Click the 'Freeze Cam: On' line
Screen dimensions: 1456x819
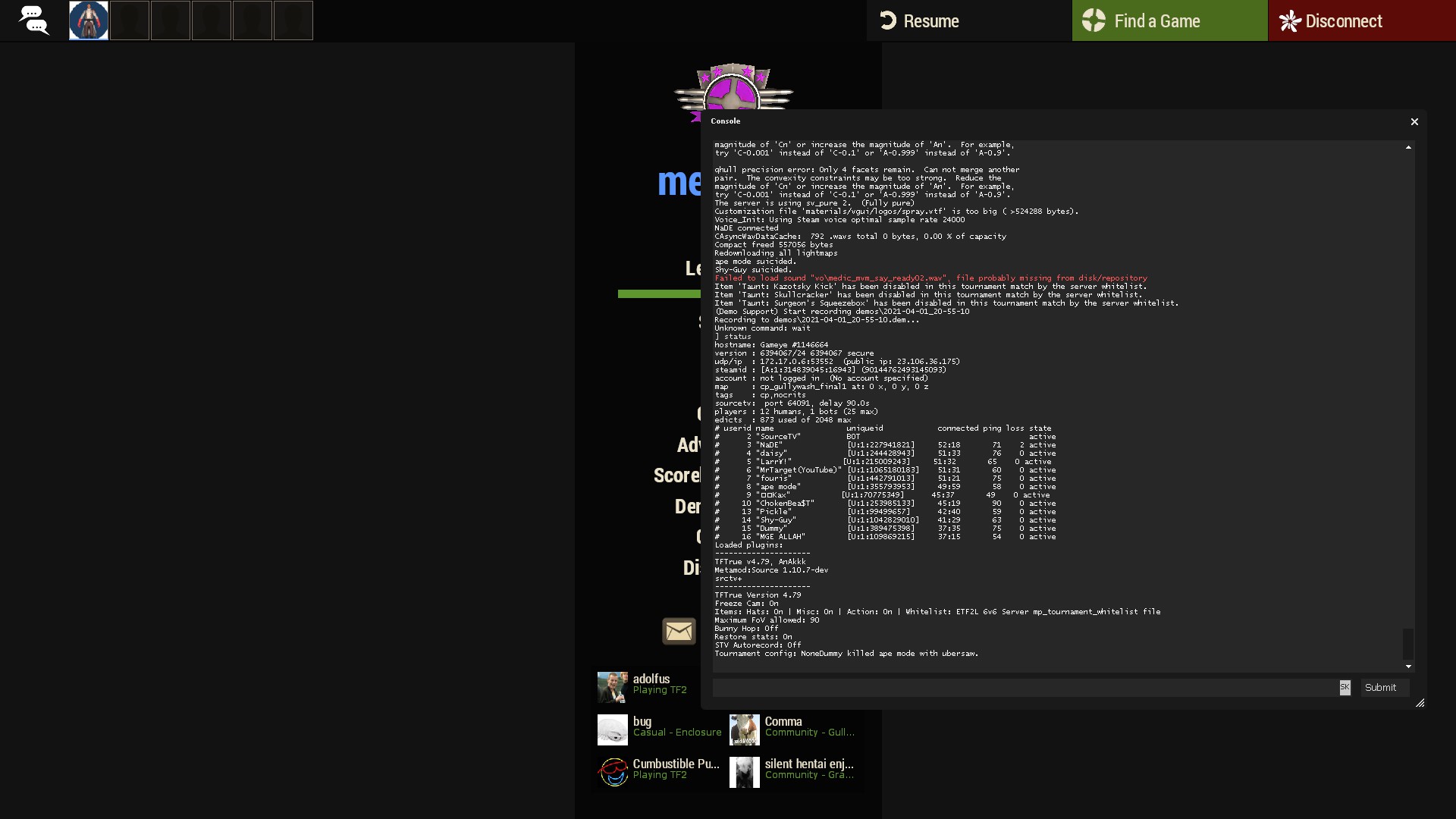coord(746,604)
